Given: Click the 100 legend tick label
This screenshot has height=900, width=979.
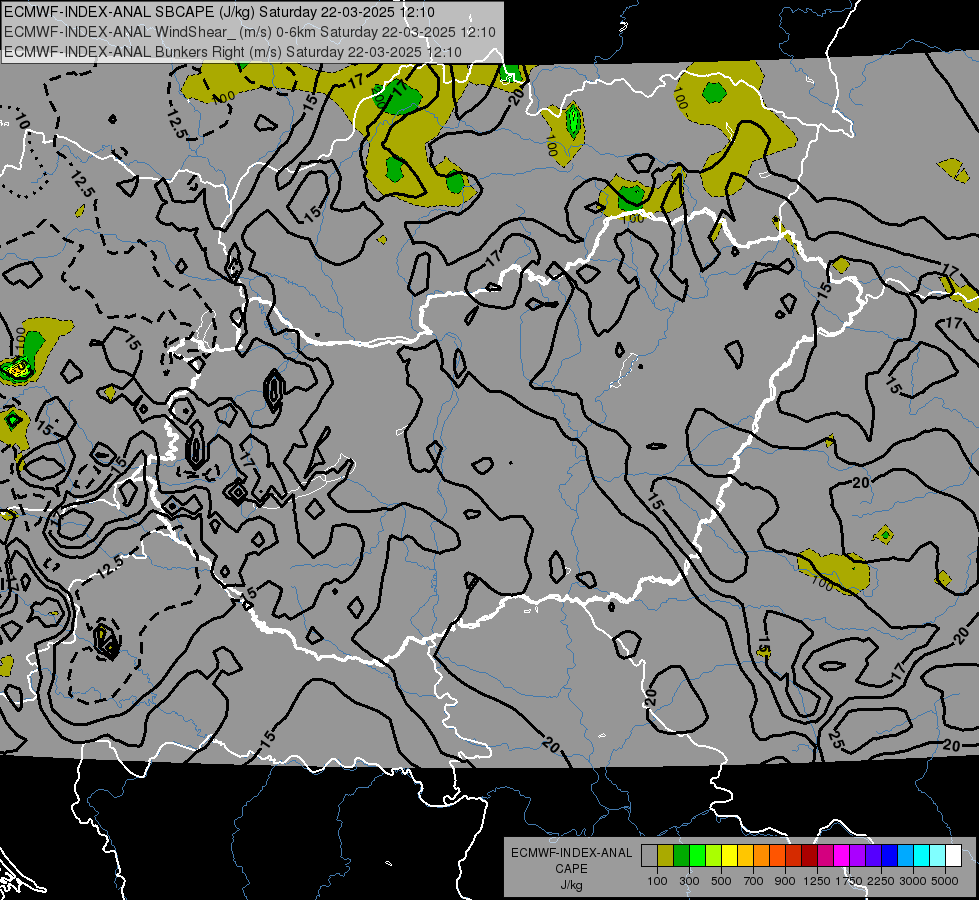Looking at the screenshot, I should [x=657, y=881].
